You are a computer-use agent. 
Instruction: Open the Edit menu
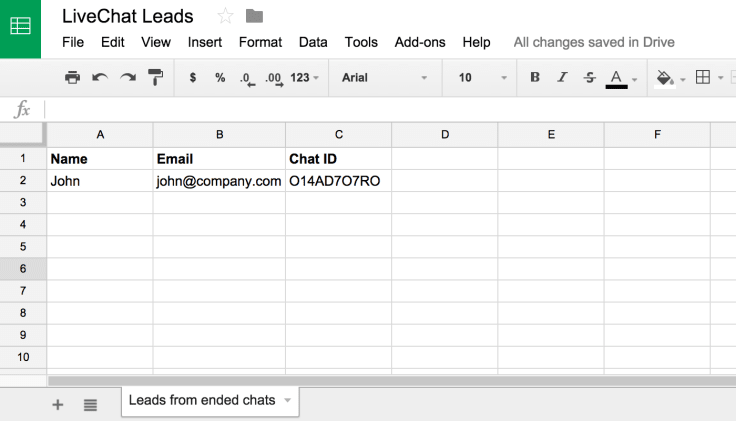point(113,42)
